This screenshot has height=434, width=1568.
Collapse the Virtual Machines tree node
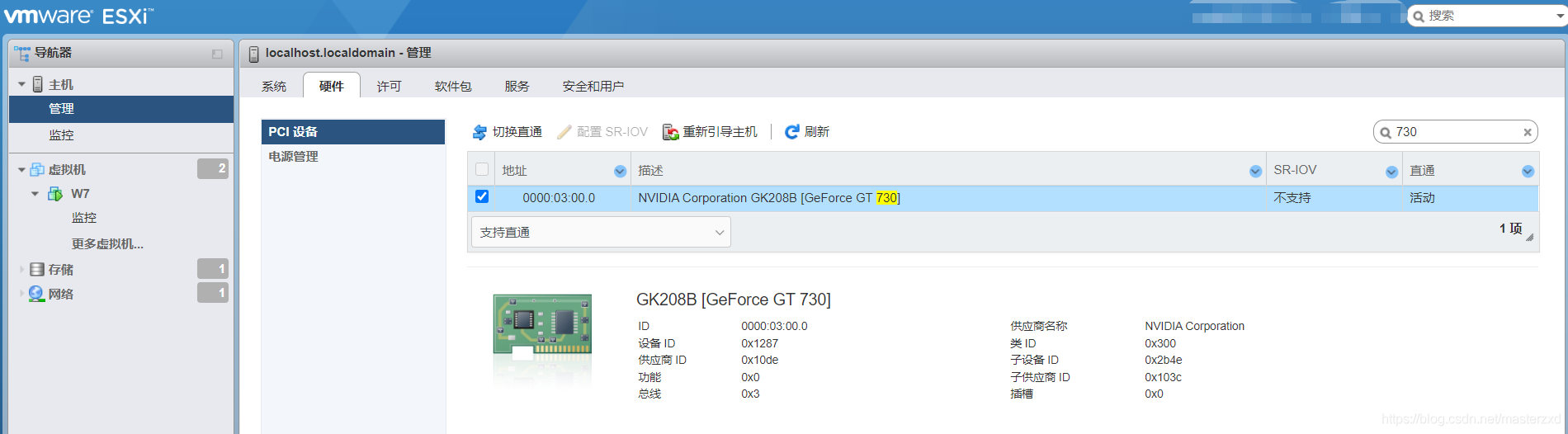(x=21, y=170)
